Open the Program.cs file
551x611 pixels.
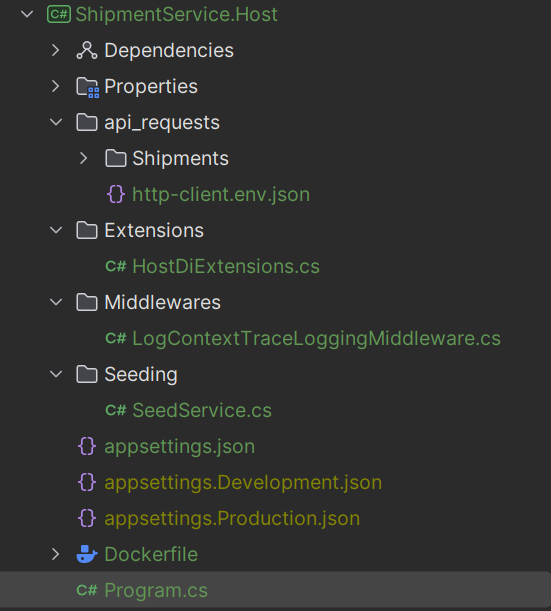coord(156,590)
